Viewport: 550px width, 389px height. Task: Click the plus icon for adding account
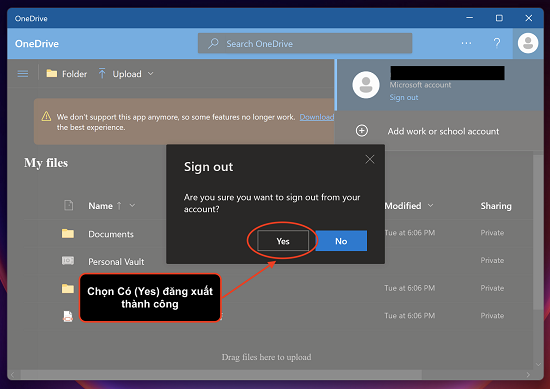(362, 131)
